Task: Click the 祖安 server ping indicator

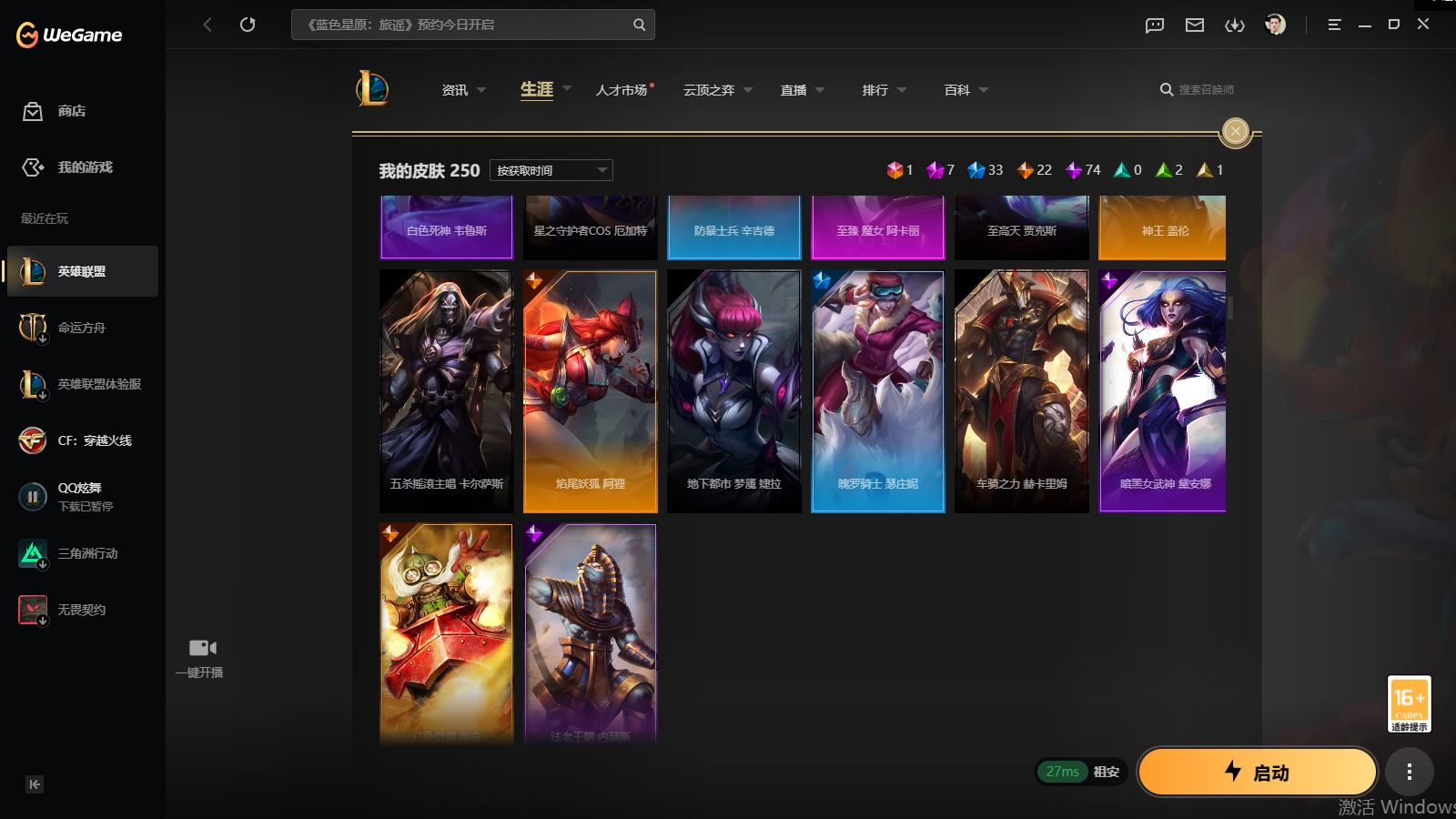Action: (x=1082, y=772)
